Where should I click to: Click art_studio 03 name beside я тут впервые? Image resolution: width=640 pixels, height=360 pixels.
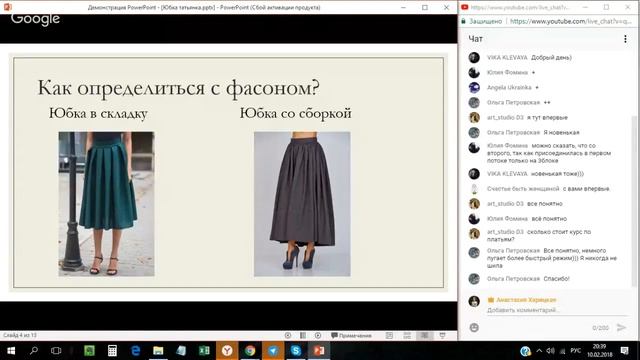click(x=505, y=118)
